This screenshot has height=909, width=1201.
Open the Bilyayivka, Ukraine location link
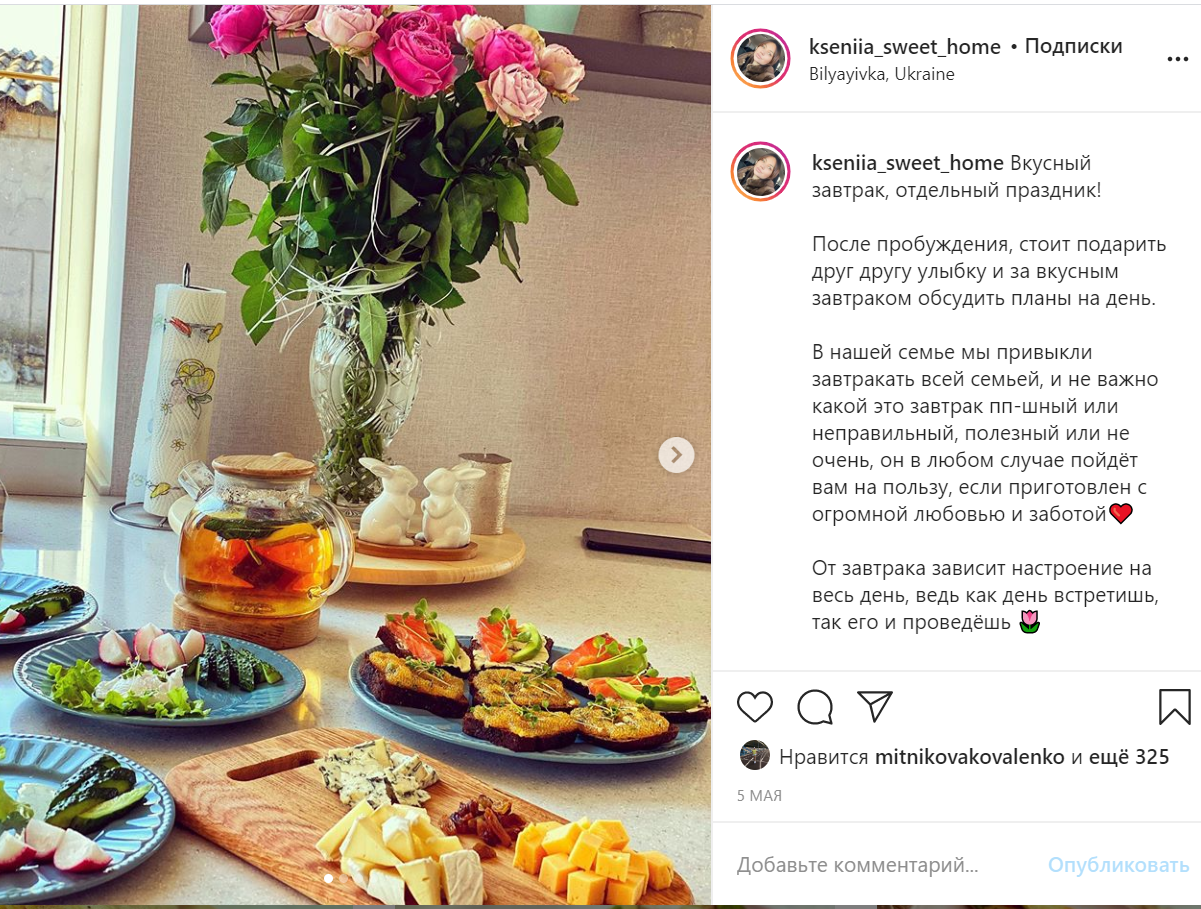[882, 74]
